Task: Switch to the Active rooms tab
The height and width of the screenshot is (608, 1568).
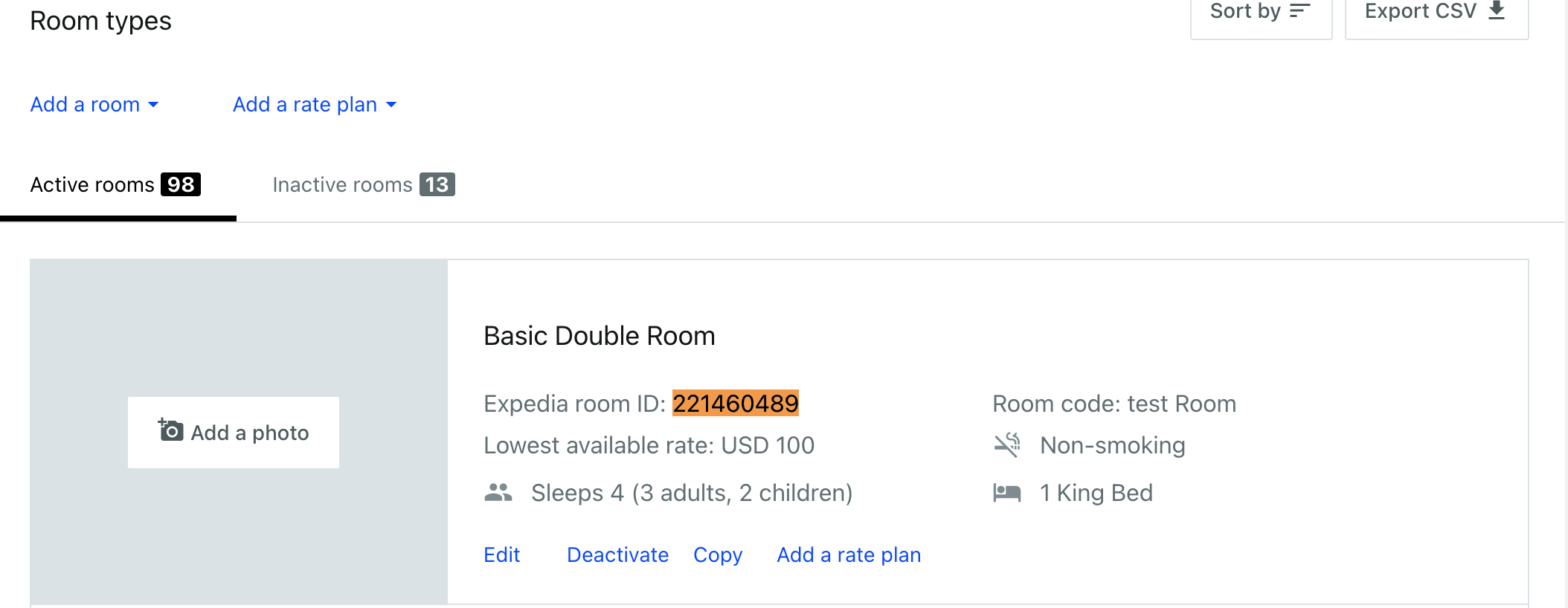Action: [115, 185]
